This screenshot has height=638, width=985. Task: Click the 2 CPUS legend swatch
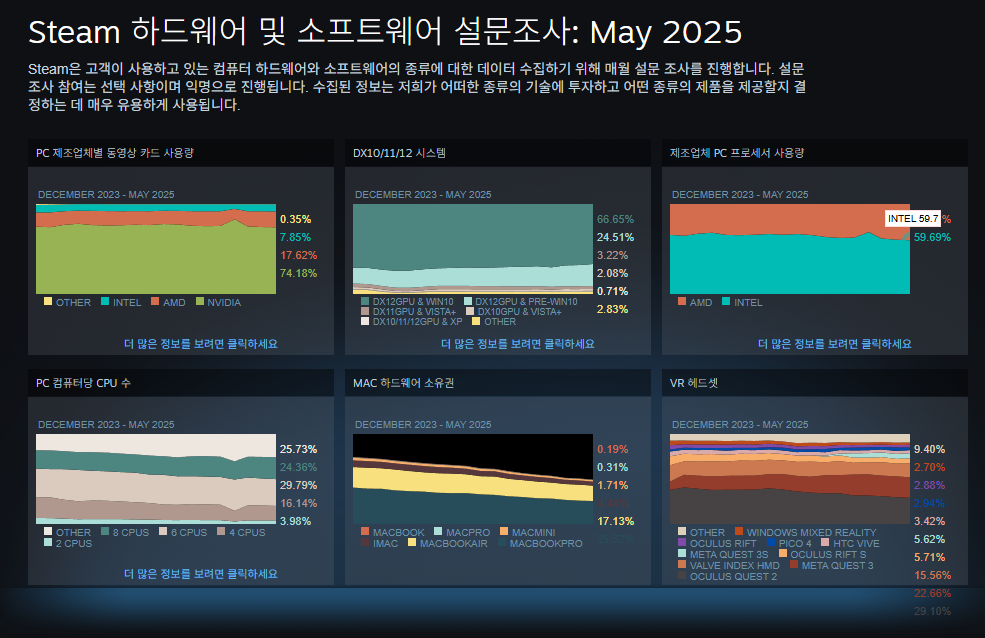pyautogui.click(x=48, y=543)
